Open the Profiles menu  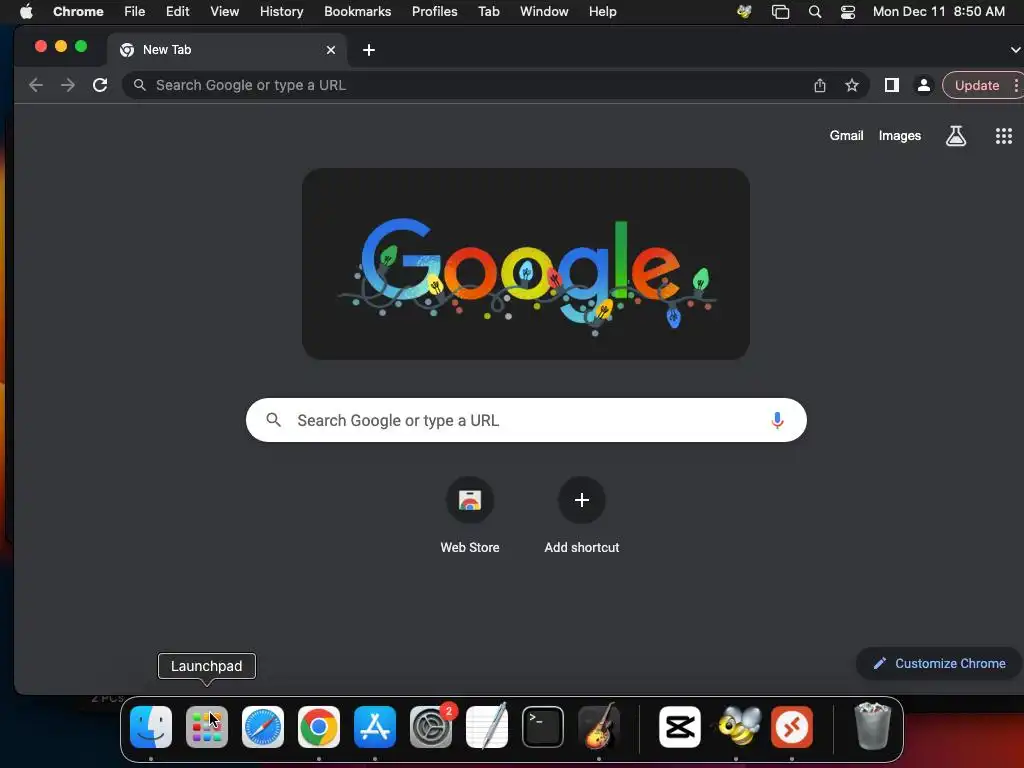point(434,11)
